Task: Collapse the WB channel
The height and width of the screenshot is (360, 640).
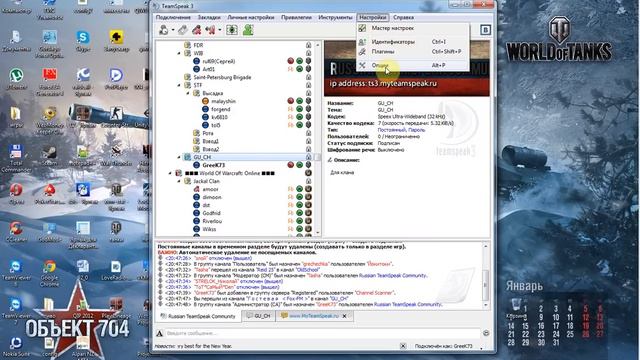Action: tap(179, 53)
